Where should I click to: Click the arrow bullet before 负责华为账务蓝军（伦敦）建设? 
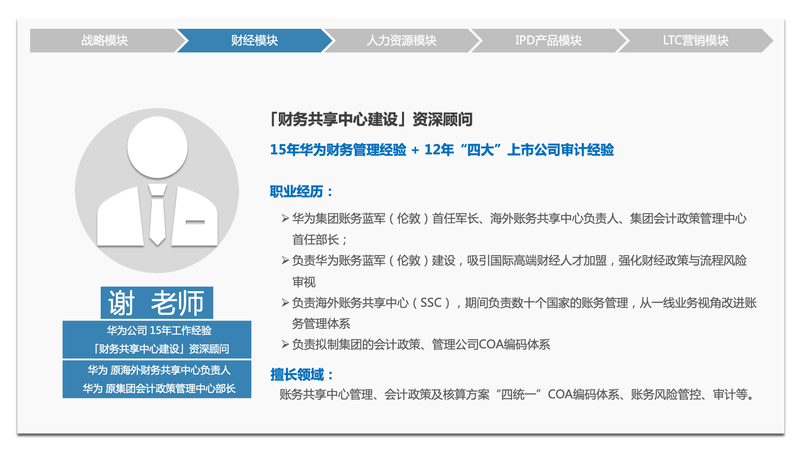click(x=285, y=260)
